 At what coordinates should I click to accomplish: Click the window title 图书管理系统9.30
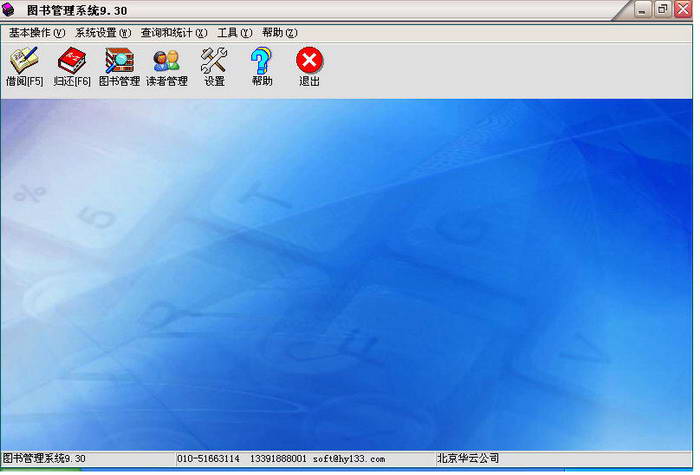click(77, 10)
